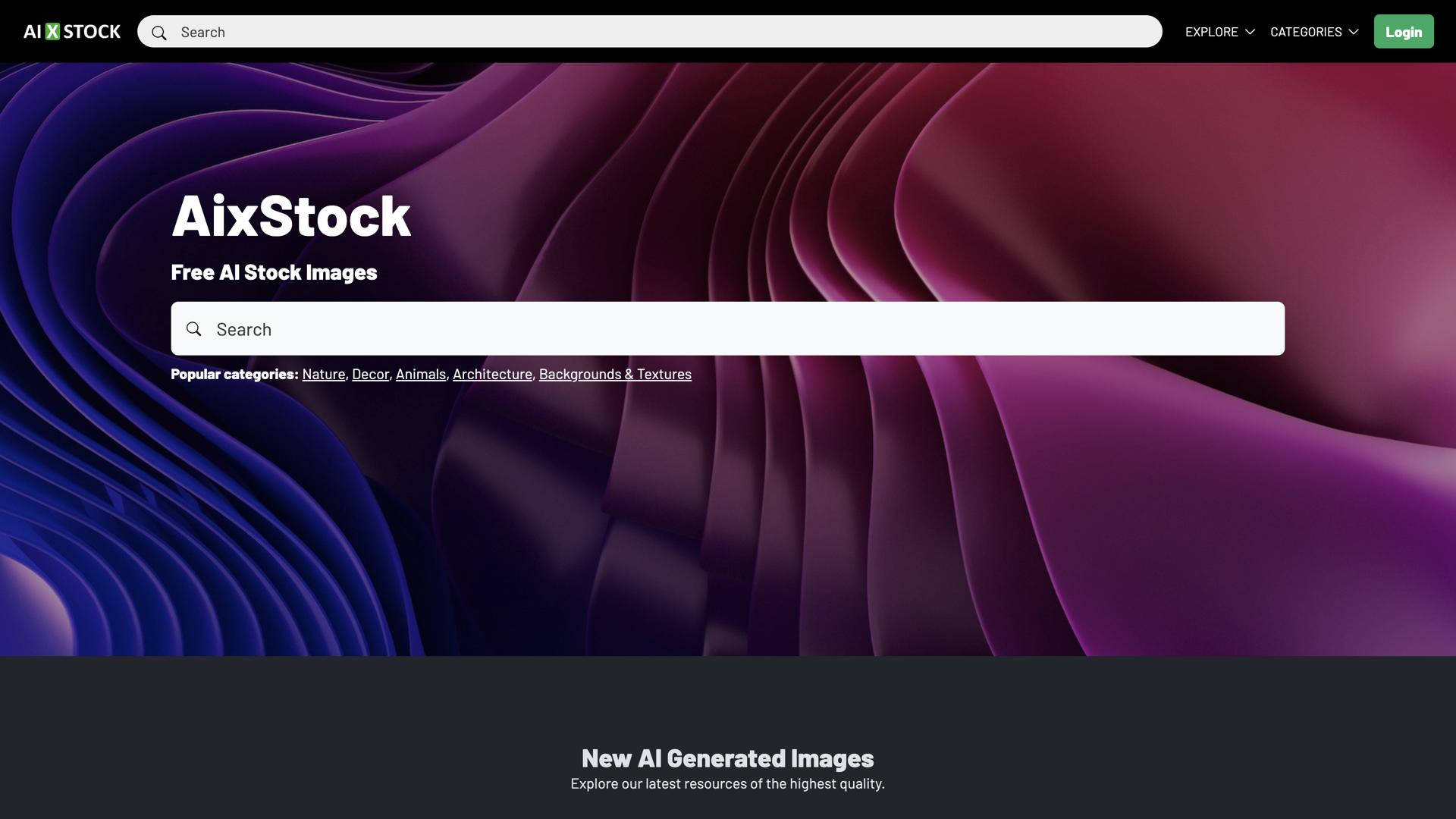Viewport: 1456px width, 819px height.
Task: Open the CATEGORIES menu
Action: point(1307,32)
